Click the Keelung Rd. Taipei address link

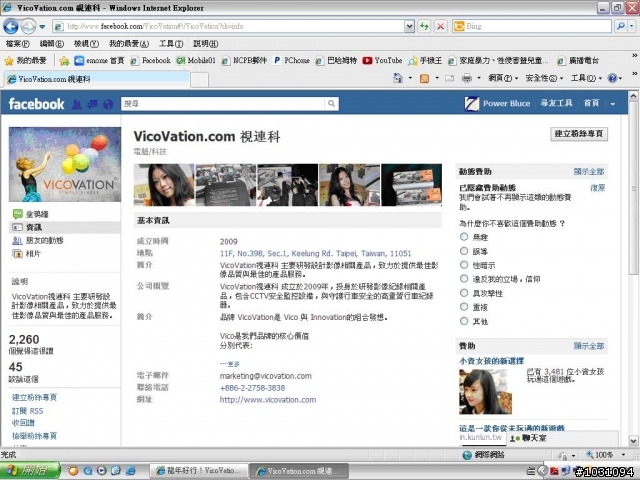pyautogui.click(x=316, y=253)
